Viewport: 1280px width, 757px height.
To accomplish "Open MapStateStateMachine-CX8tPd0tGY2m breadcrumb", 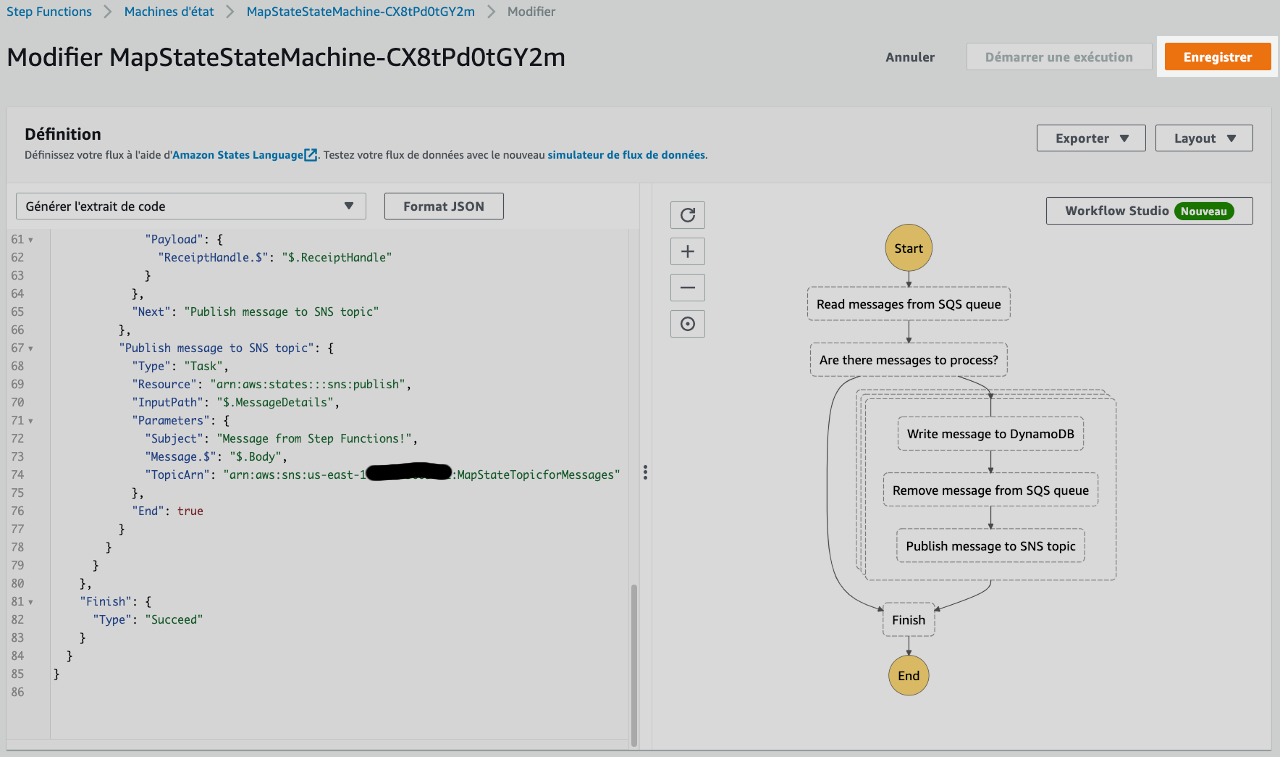I will (360, 12).
